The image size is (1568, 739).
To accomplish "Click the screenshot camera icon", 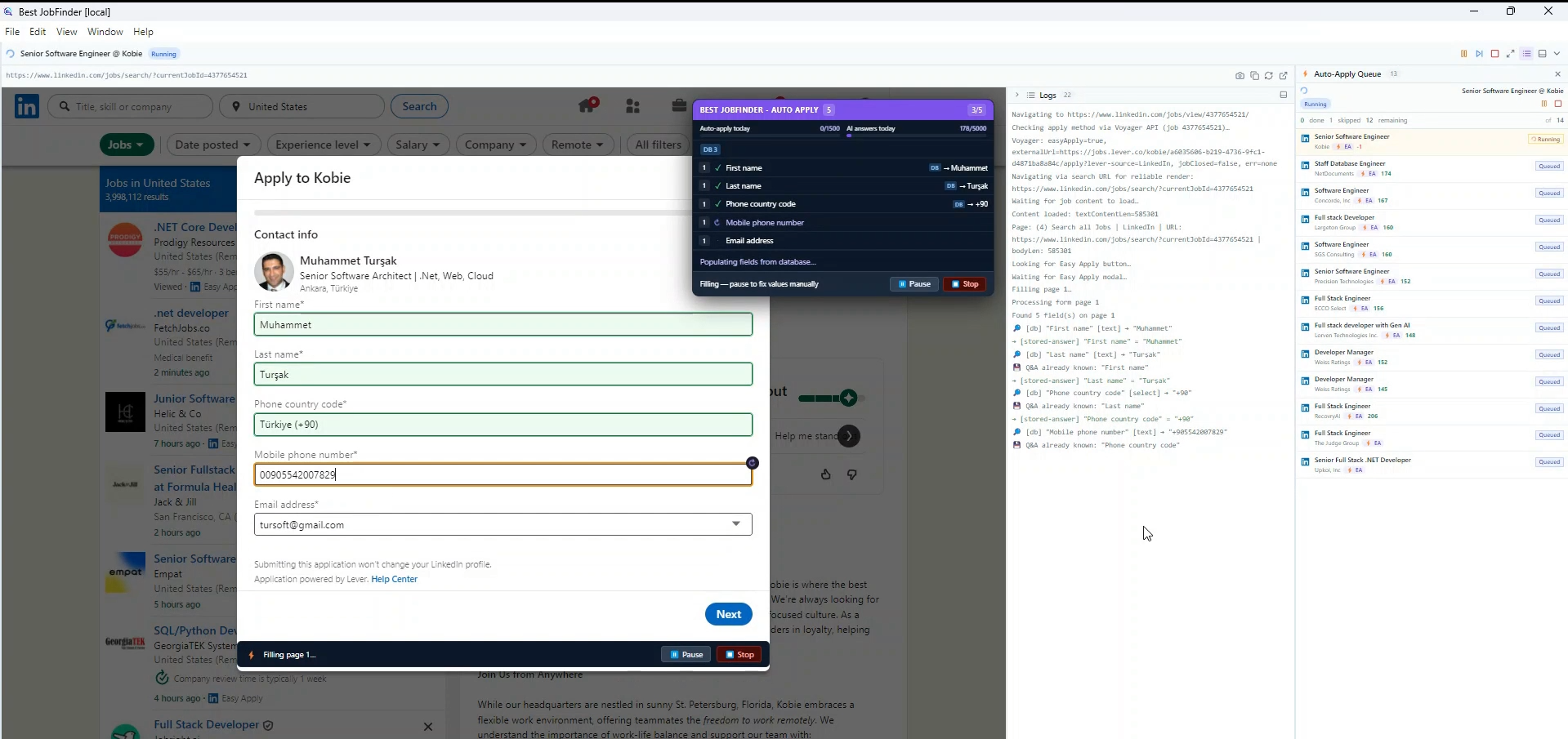I will coord(1240,75).
